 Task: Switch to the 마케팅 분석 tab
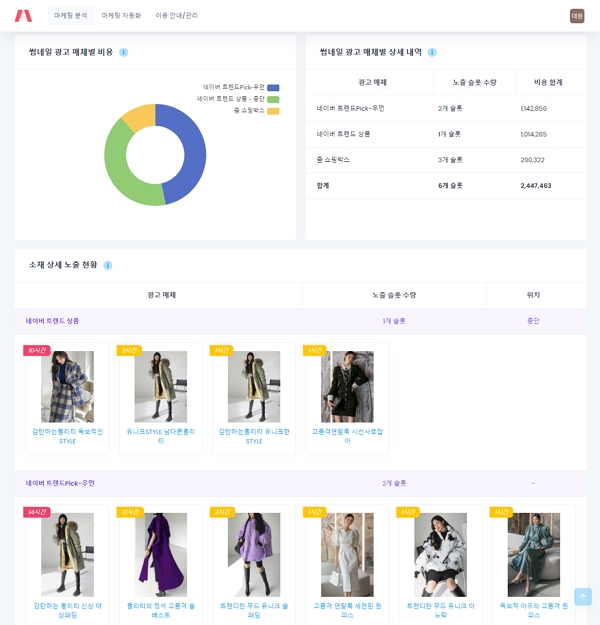[70, 16]
